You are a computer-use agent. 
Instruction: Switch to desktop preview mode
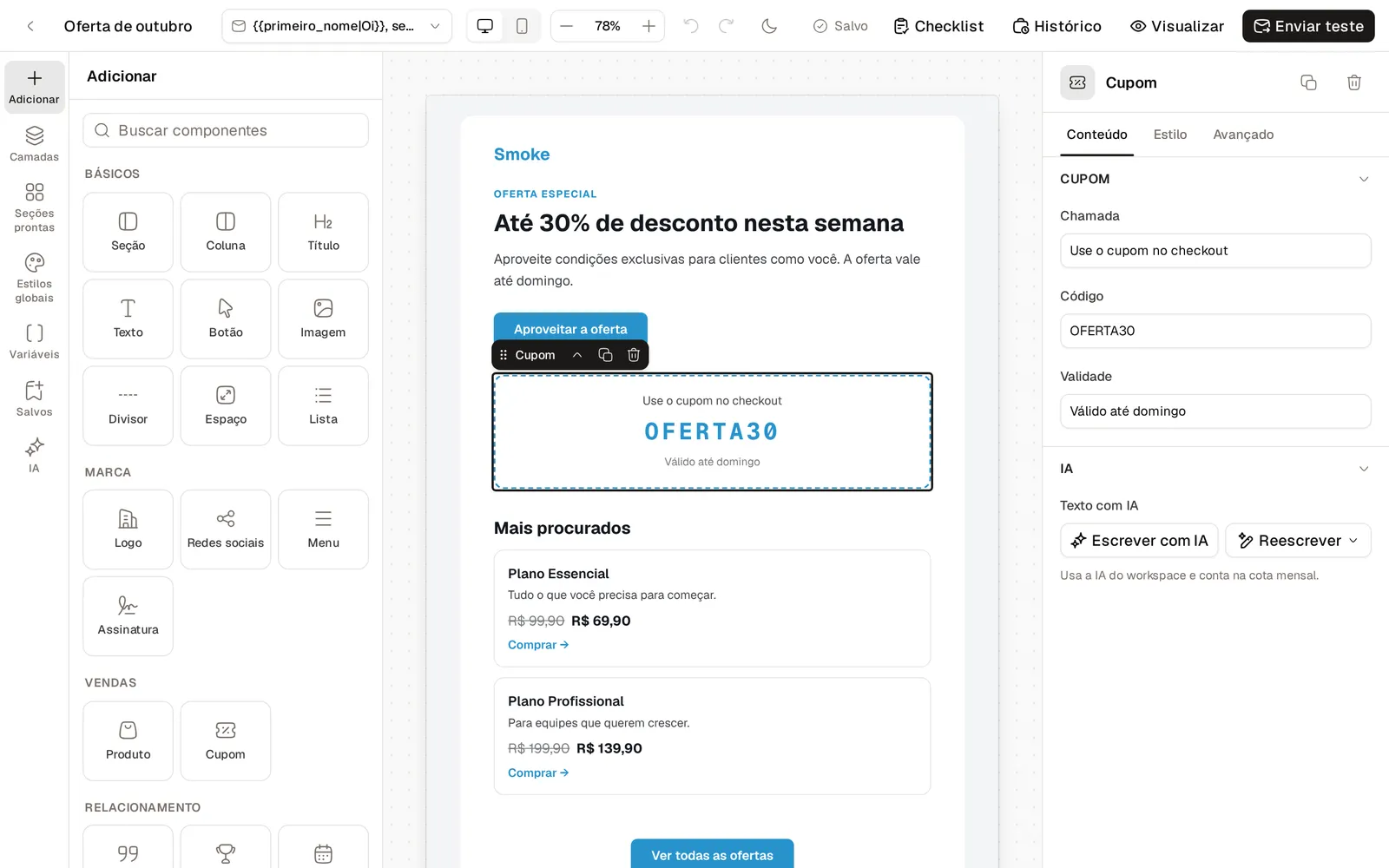(x=485, y=26)
